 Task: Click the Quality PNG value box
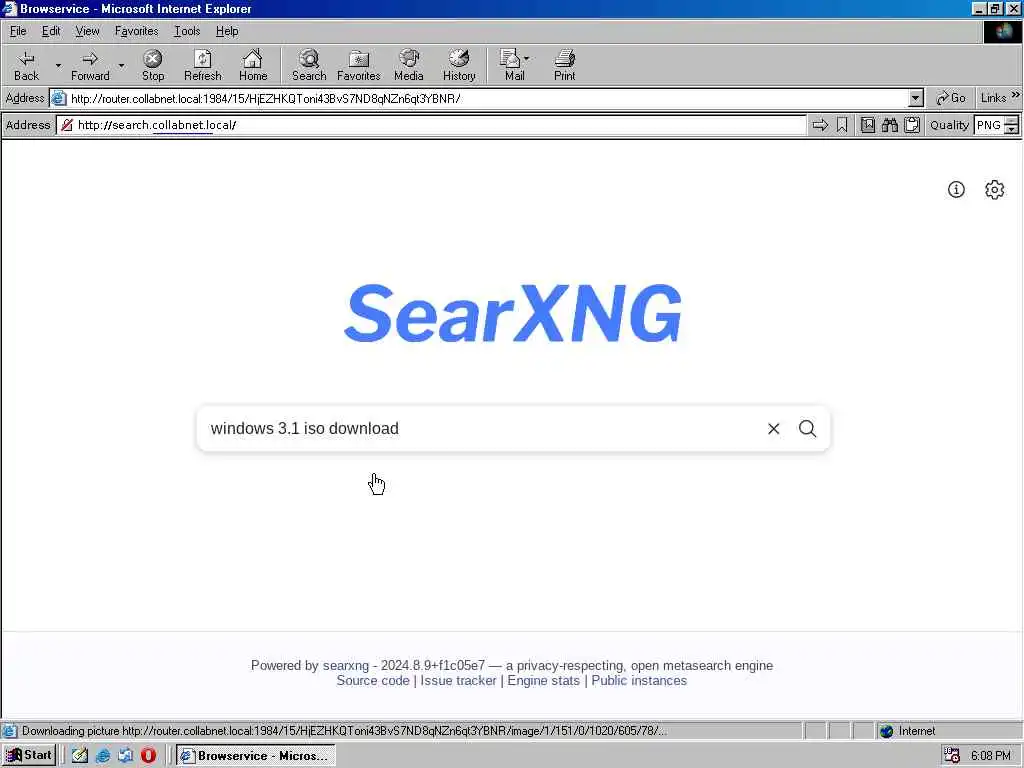click(x=989, y=125)
